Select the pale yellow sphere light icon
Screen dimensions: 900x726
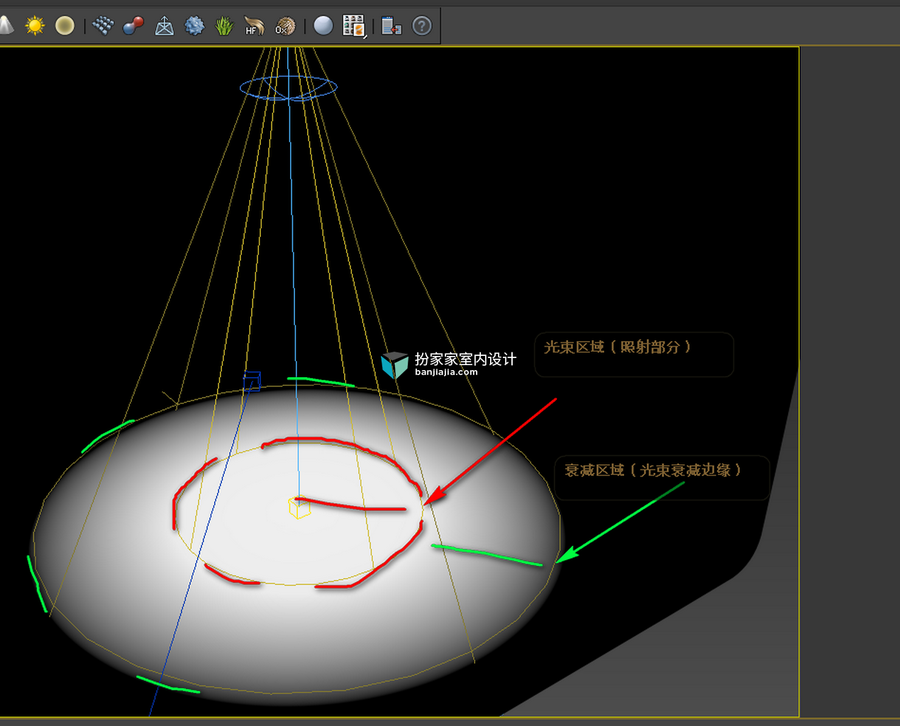[x=65, y=26]
